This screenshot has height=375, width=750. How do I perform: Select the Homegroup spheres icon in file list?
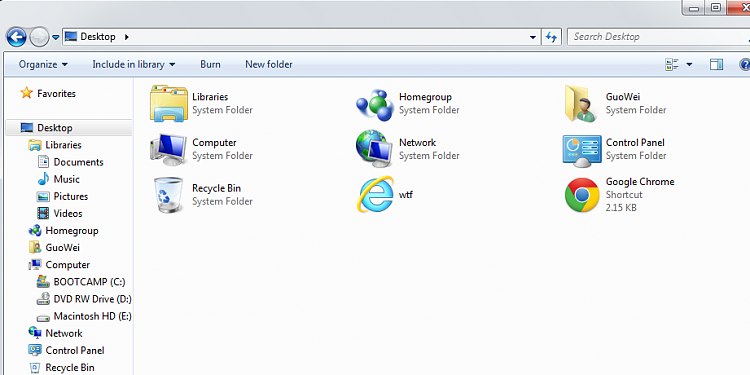click(375, 104)
